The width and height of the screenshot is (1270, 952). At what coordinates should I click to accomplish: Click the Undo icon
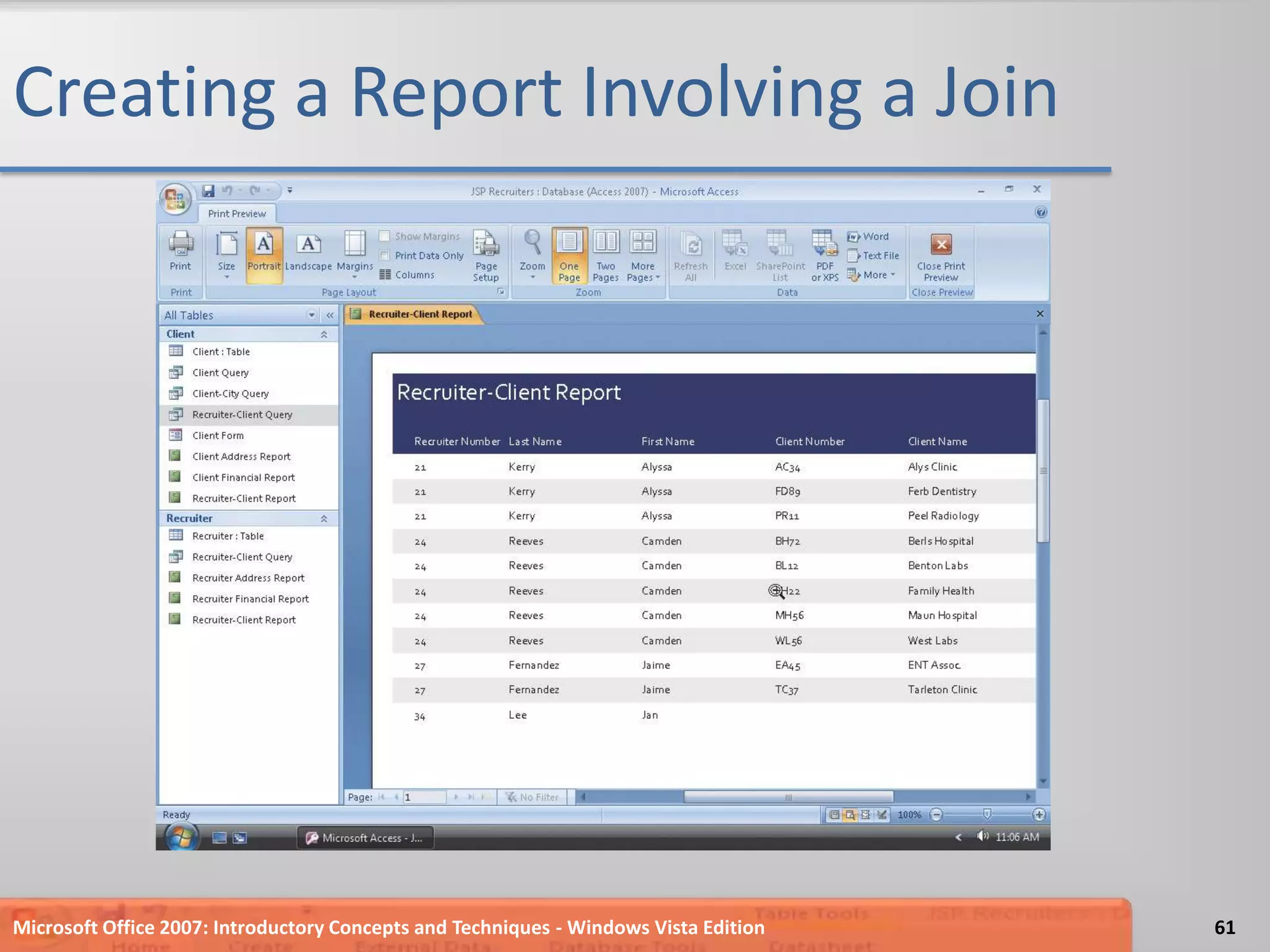click(x=228, y=191)
